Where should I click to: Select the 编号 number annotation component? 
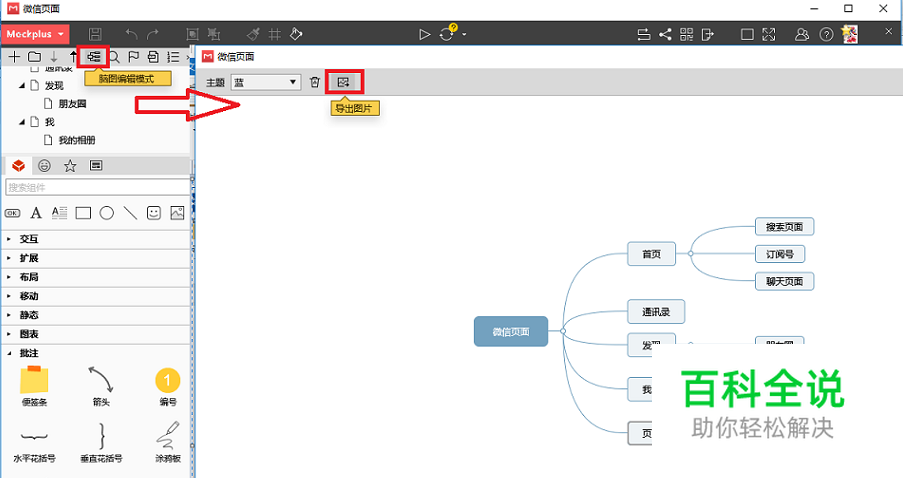point(167,381)
